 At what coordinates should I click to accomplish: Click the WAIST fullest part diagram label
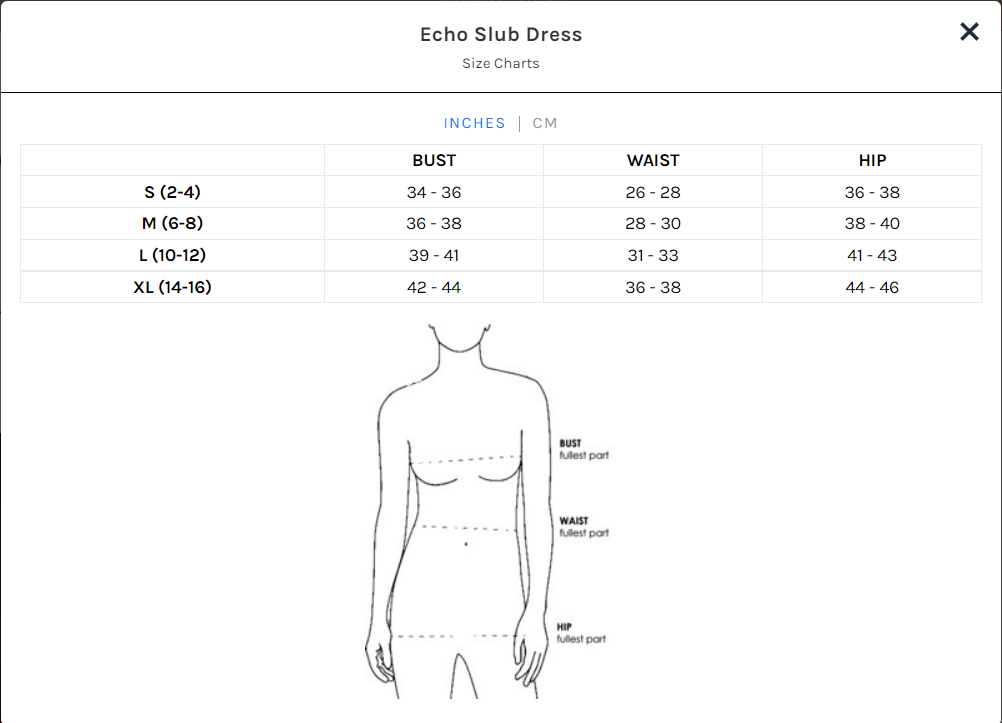click(x=583, y=527)
